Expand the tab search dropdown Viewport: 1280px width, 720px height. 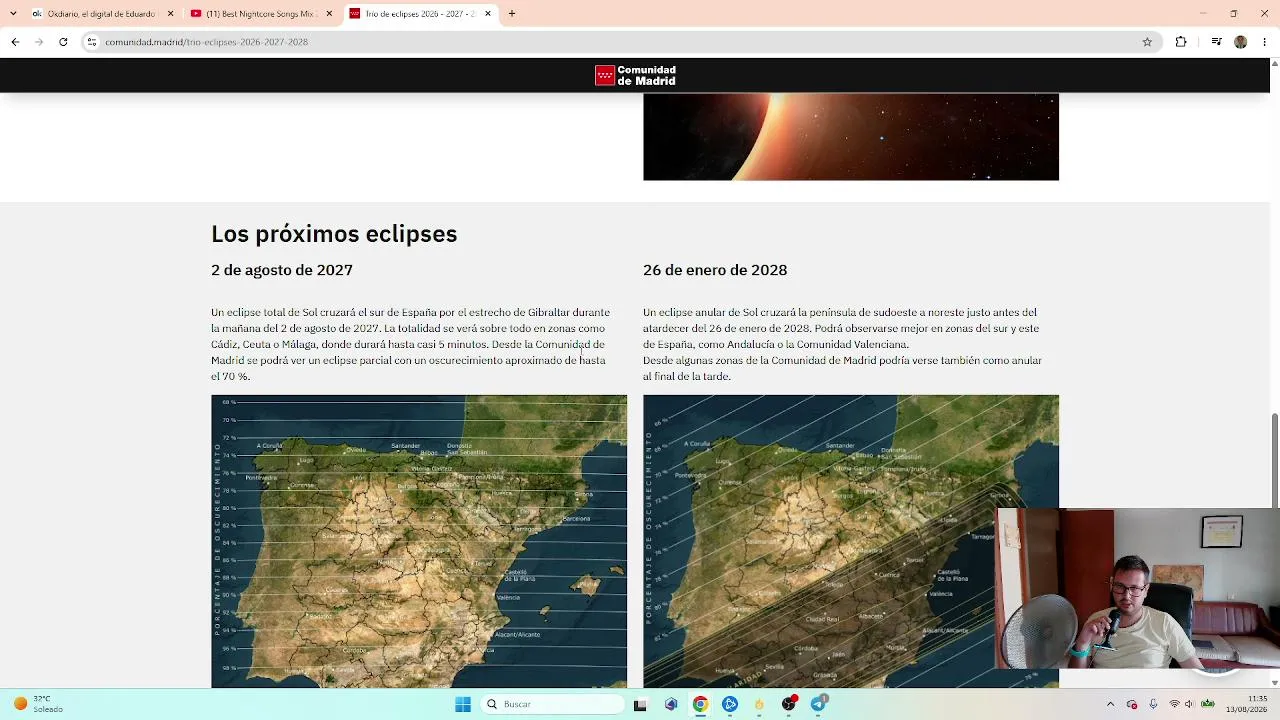coord(13,14)
